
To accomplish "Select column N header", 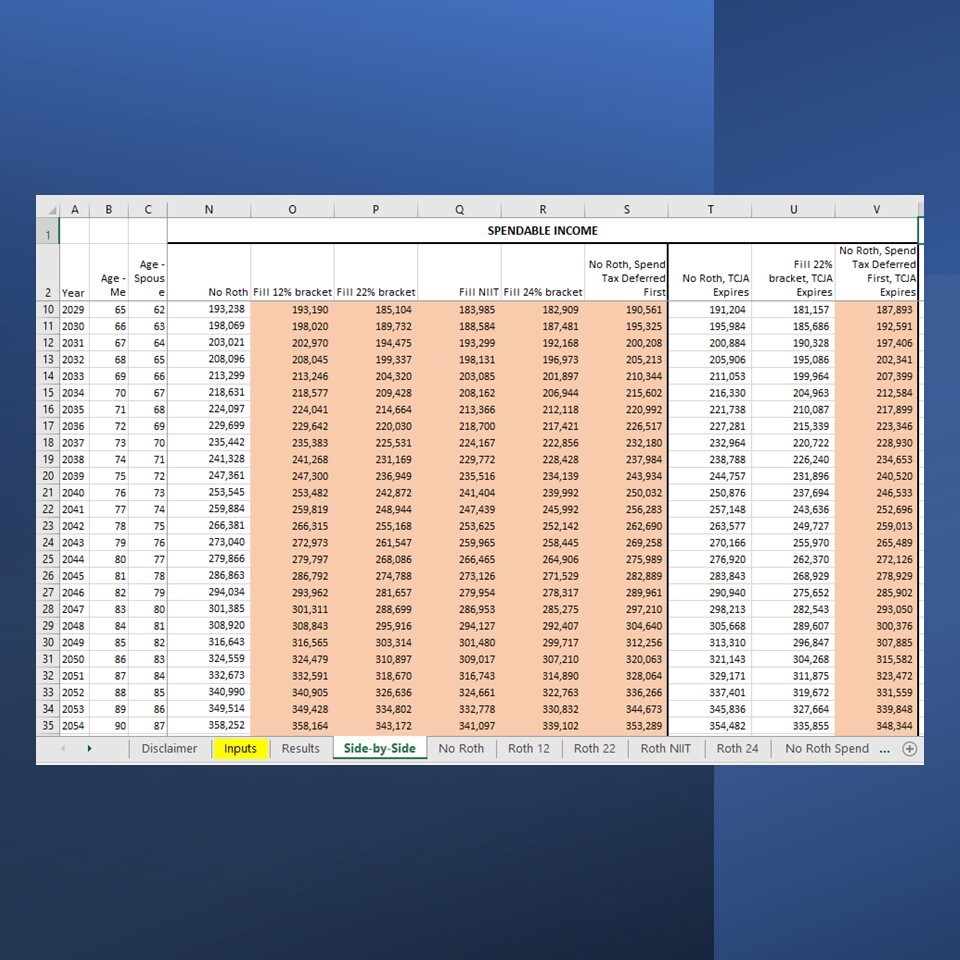I will point(209,209).
